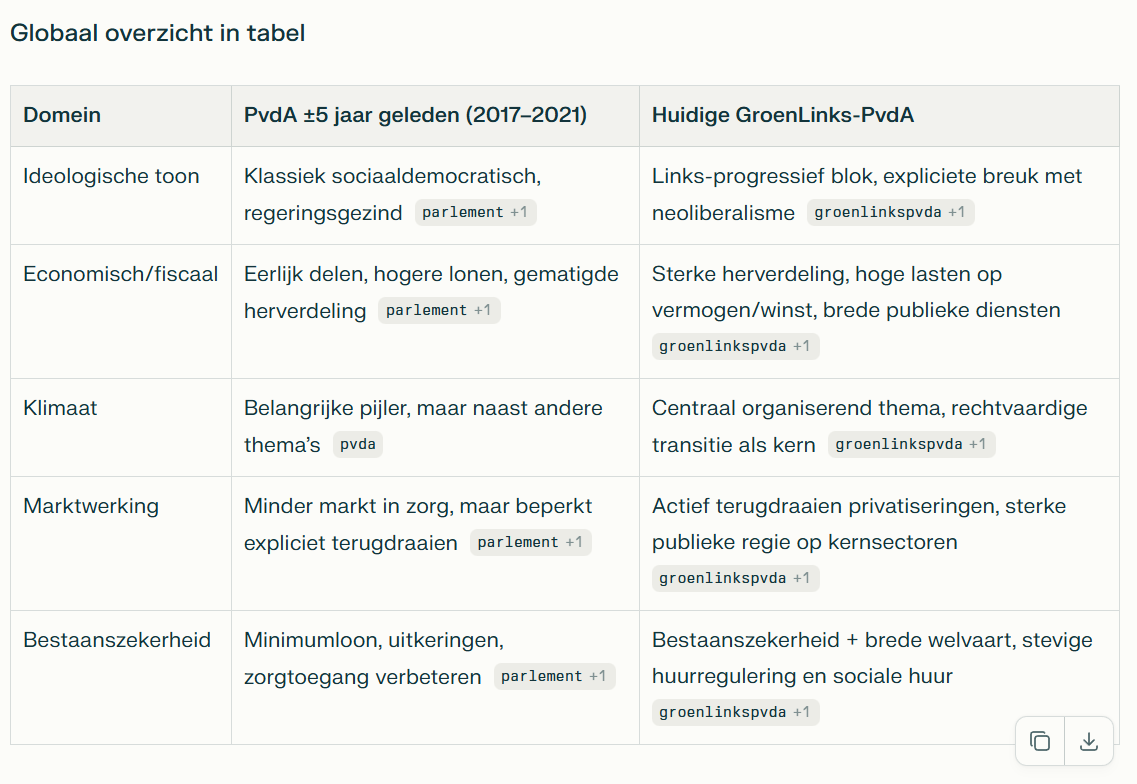Select the Klimaat domain cell
This screenshot has height=784, width=1137.
pos(60,408)
